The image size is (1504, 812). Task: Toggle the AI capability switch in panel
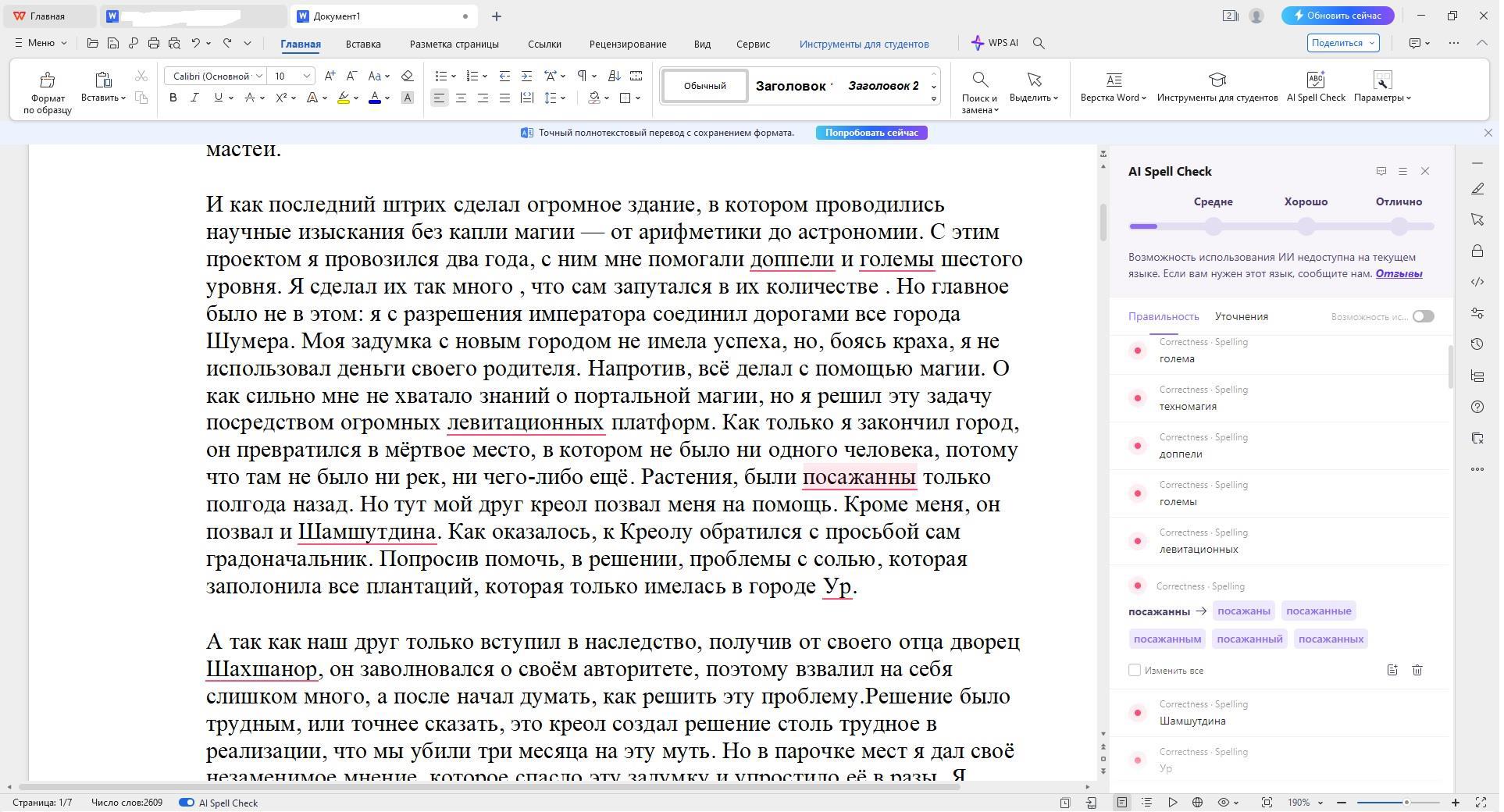(1423, 316)
